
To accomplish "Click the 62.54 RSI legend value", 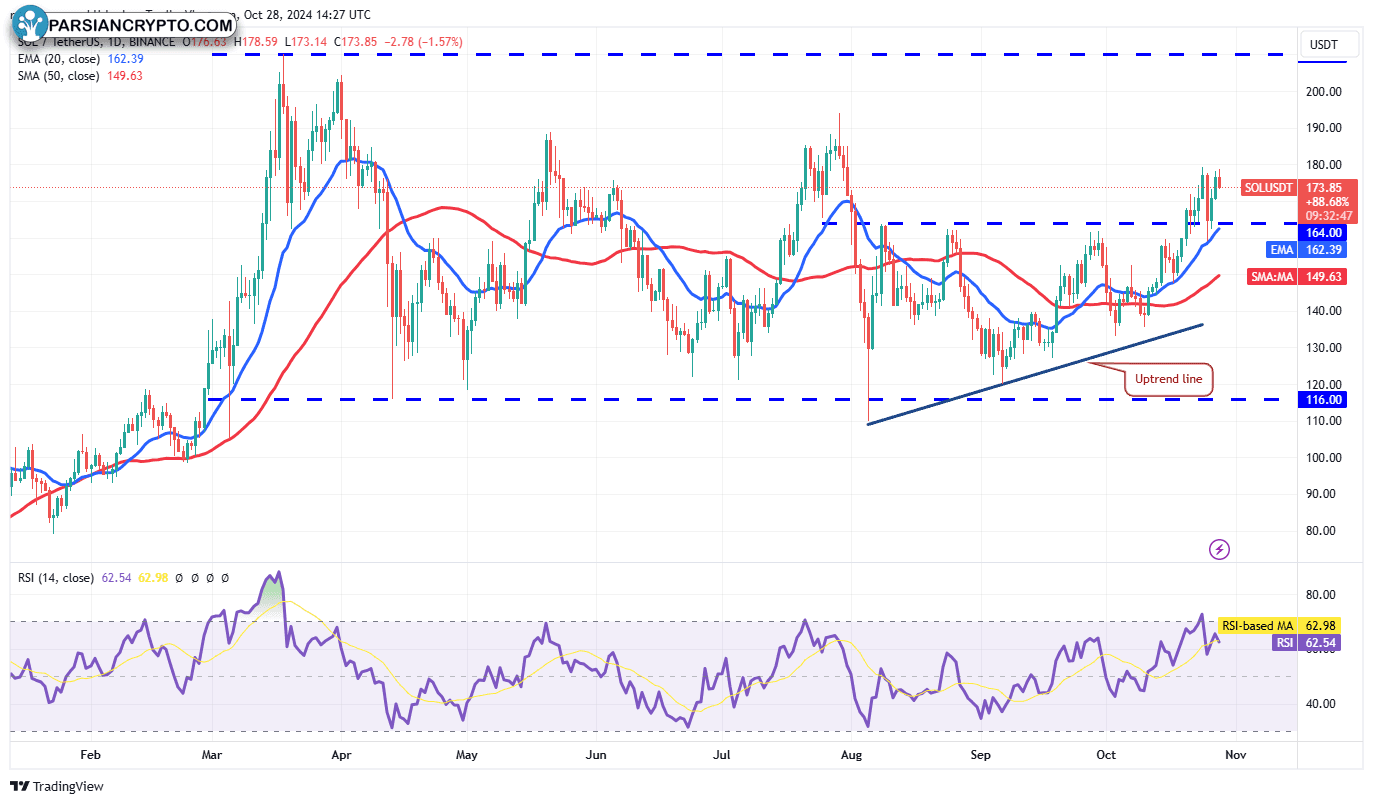I will point(117,578).
